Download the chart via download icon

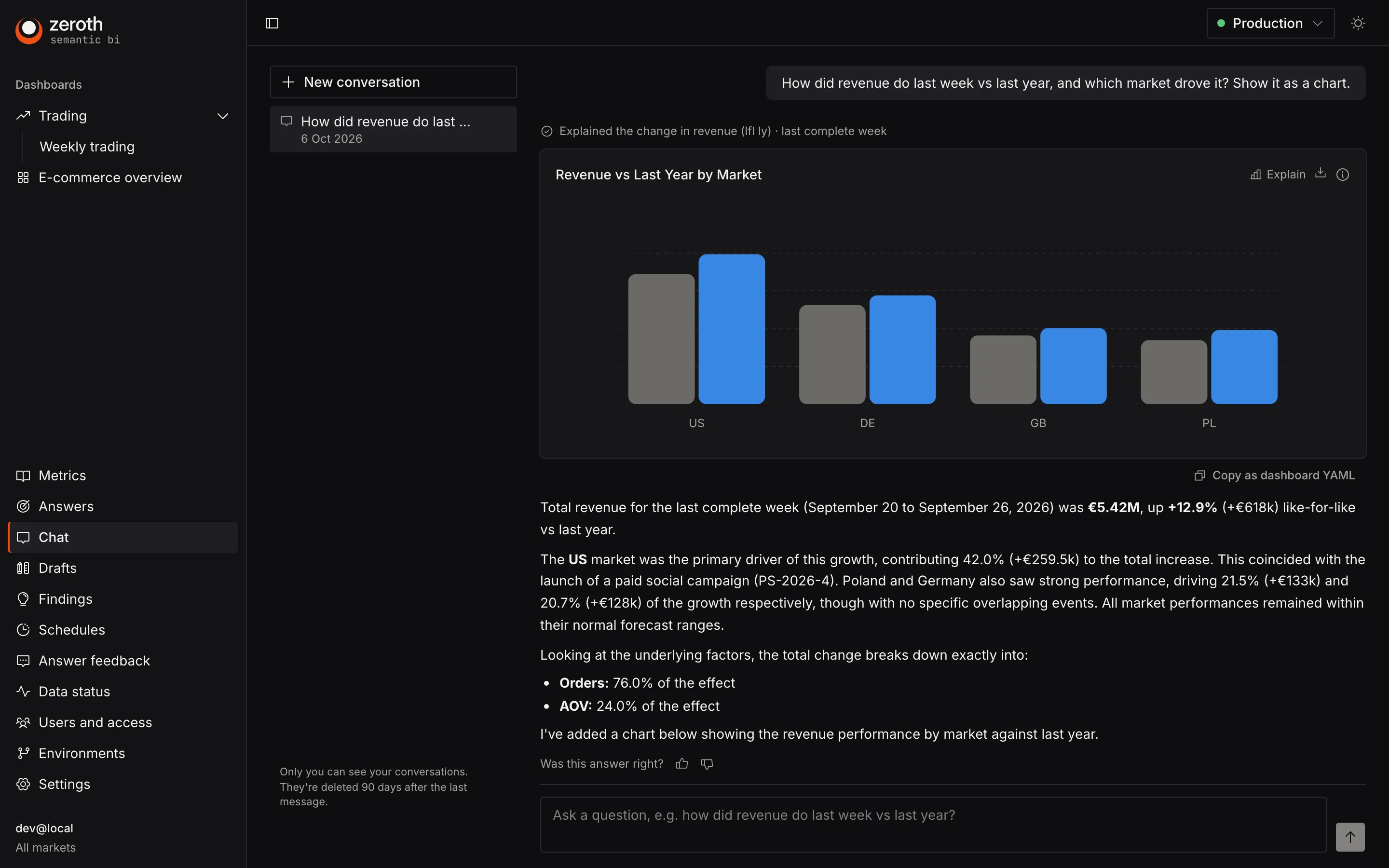tap(1321, 174)
